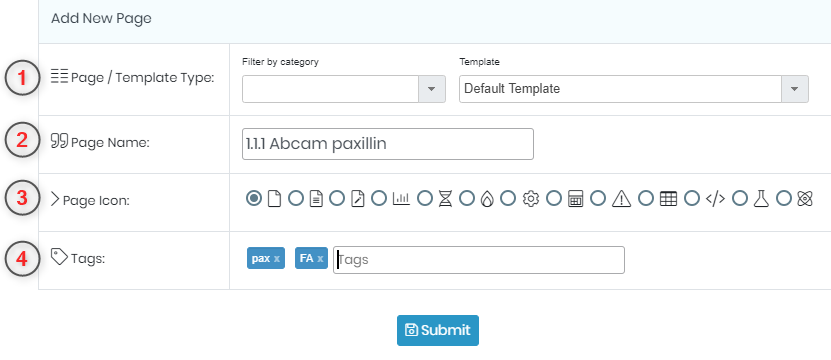This screenshot has width=831, height=360.
Task: Select radio button next to atom icon
Action: (784, 199)
